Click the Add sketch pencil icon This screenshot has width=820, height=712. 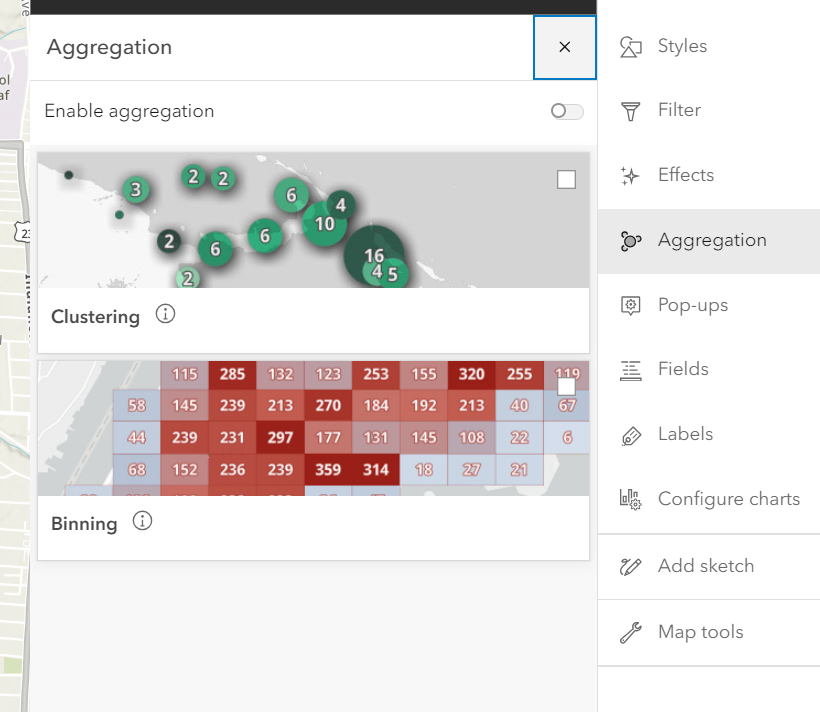[632, 566]
